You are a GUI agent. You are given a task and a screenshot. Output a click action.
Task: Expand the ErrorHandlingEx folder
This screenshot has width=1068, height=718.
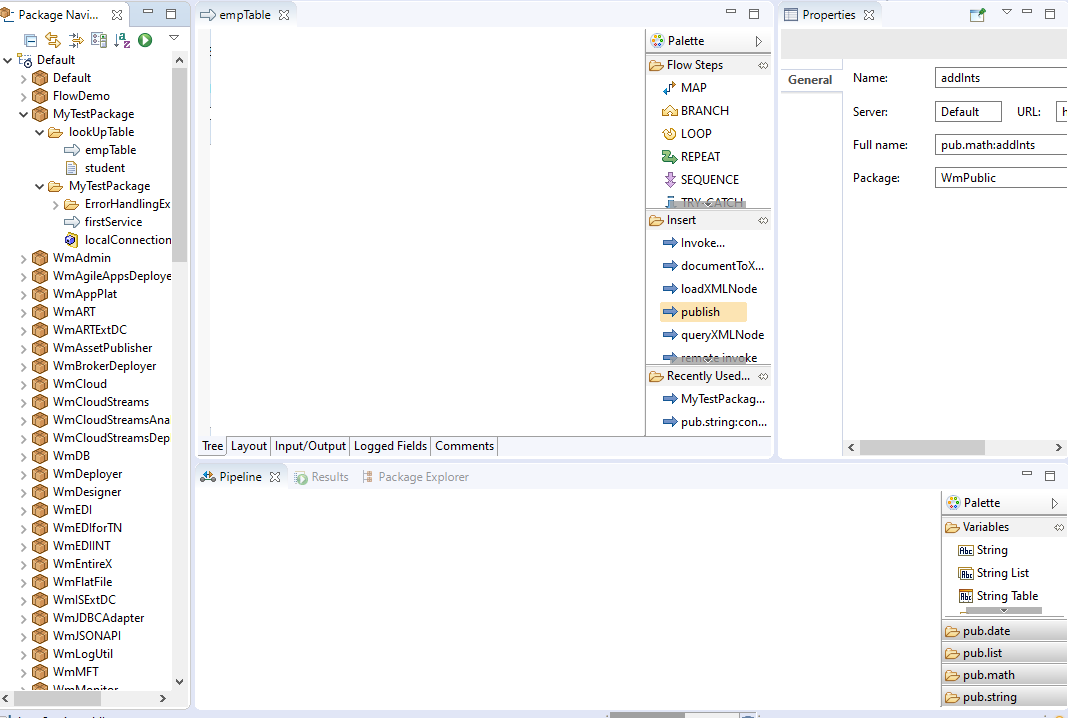tap(56, 204)
